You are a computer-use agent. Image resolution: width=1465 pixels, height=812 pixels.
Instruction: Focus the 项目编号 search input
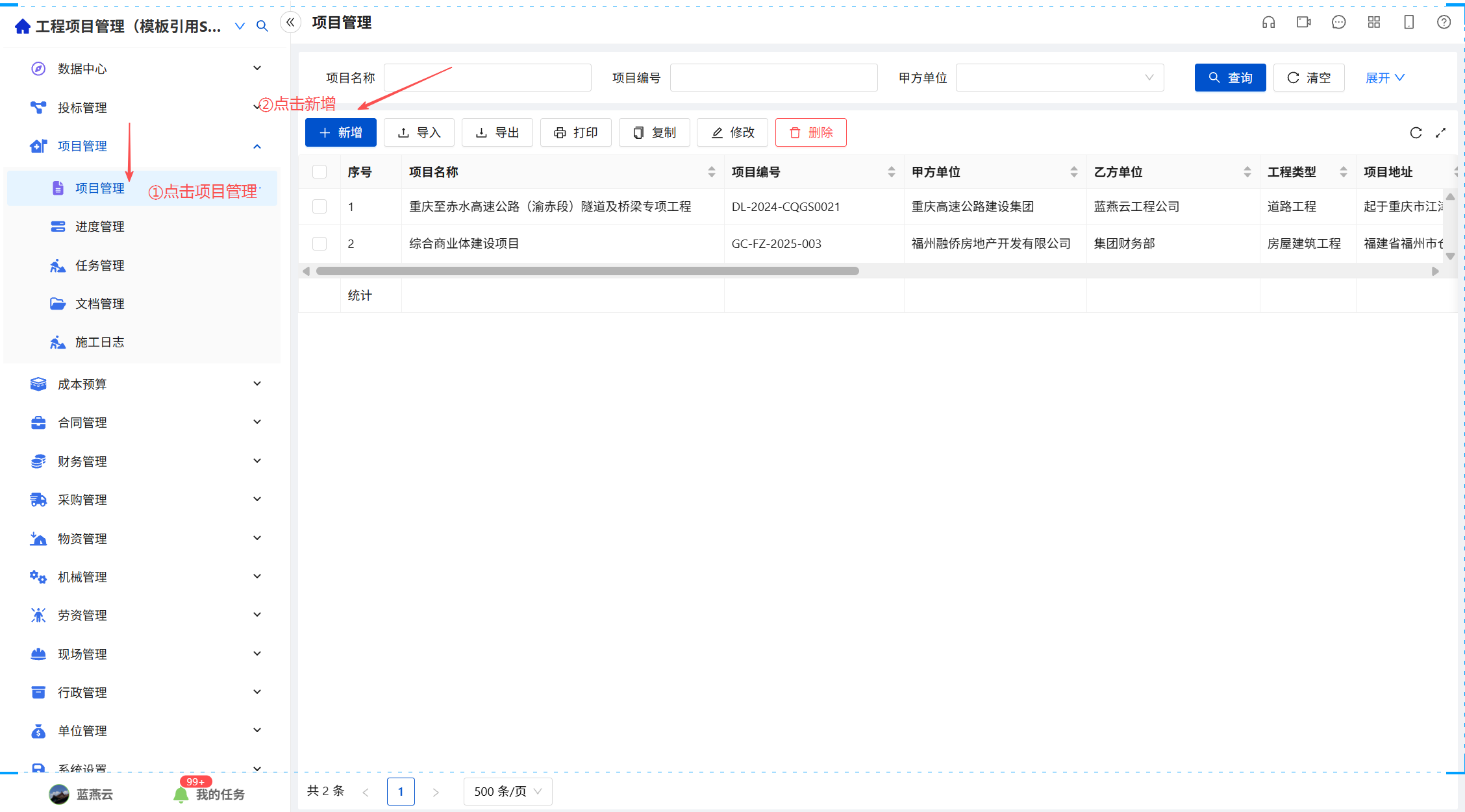tap(774, 78)
